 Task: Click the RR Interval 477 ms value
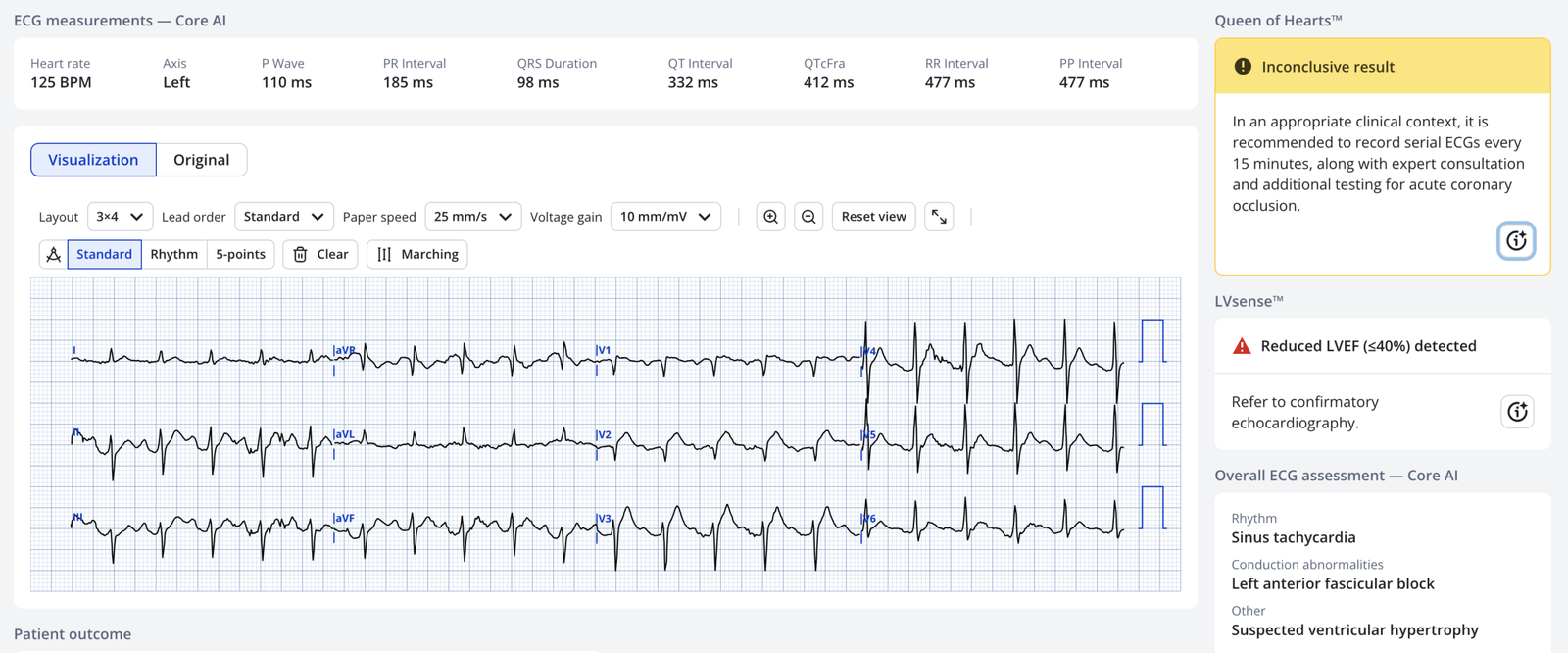click(950, 82)
